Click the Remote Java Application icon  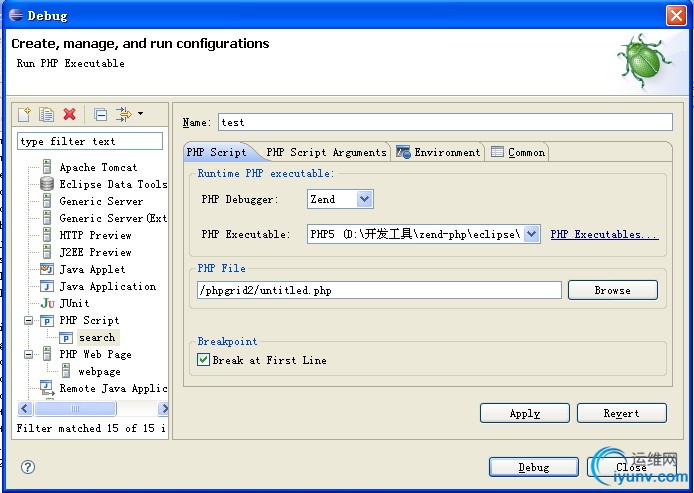pos(47,388)
